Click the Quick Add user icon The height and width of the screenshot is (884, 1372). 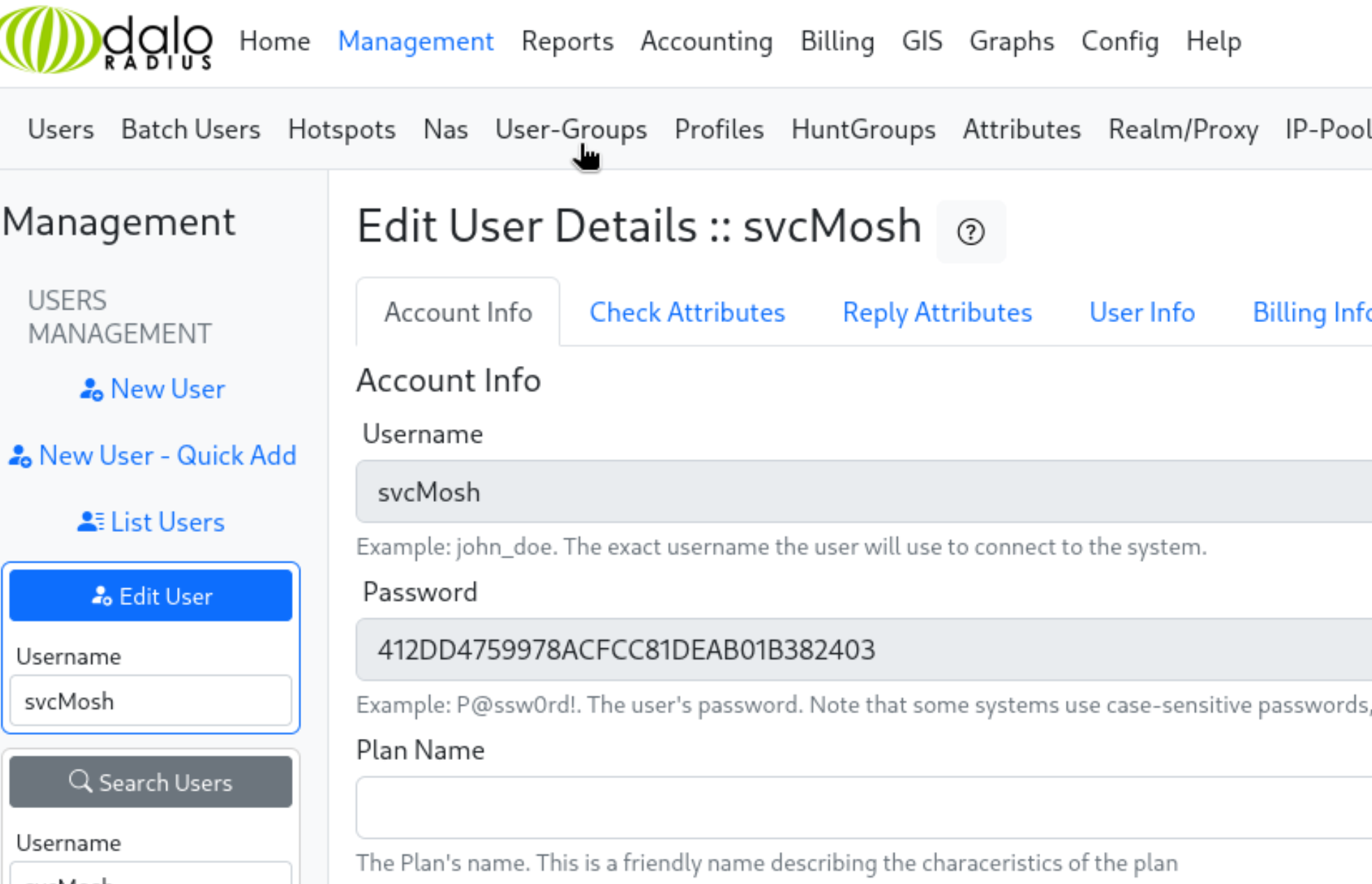(x=20, y=456)
